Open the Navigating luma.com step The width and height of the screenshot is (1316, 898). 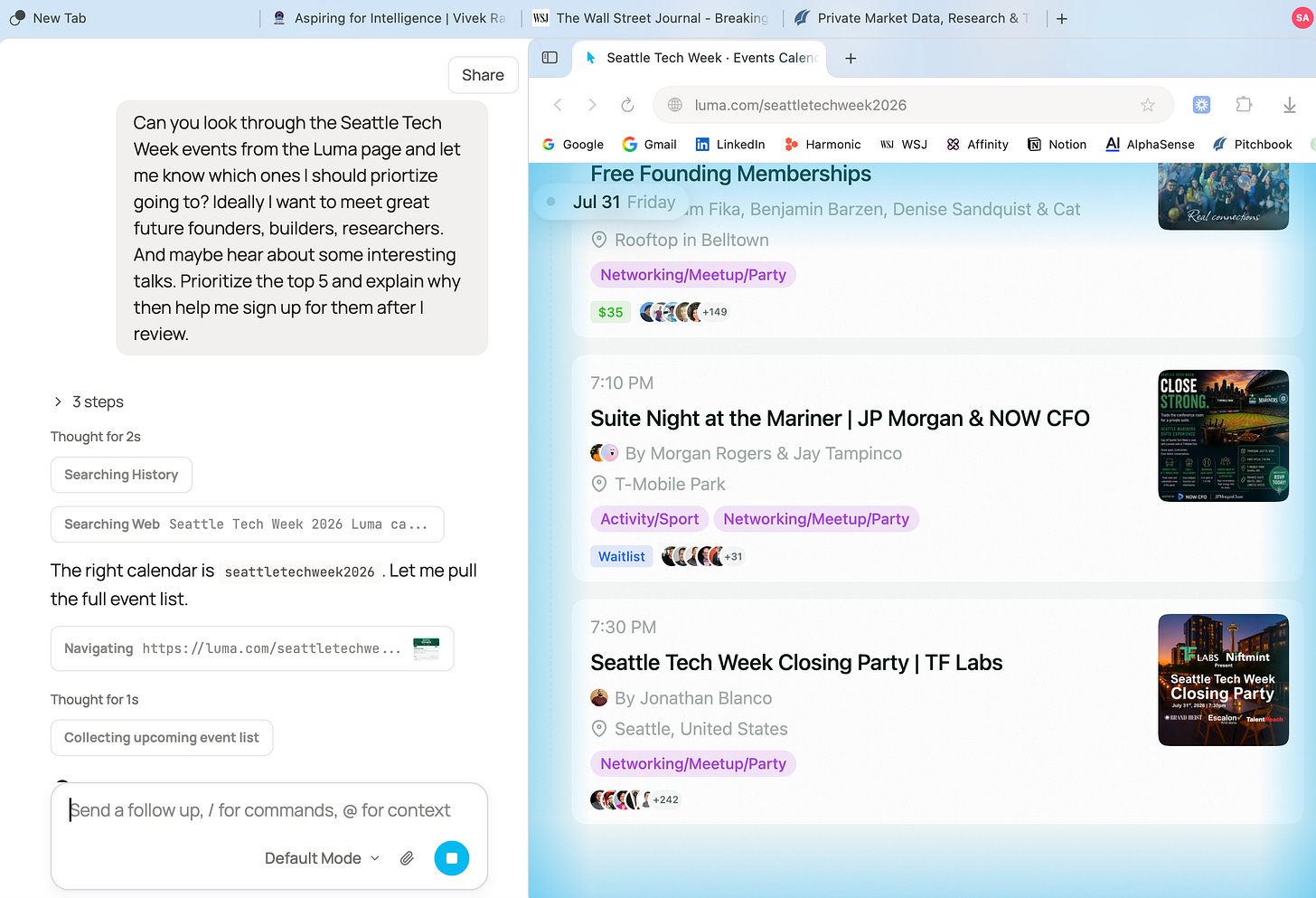(252, 648)
